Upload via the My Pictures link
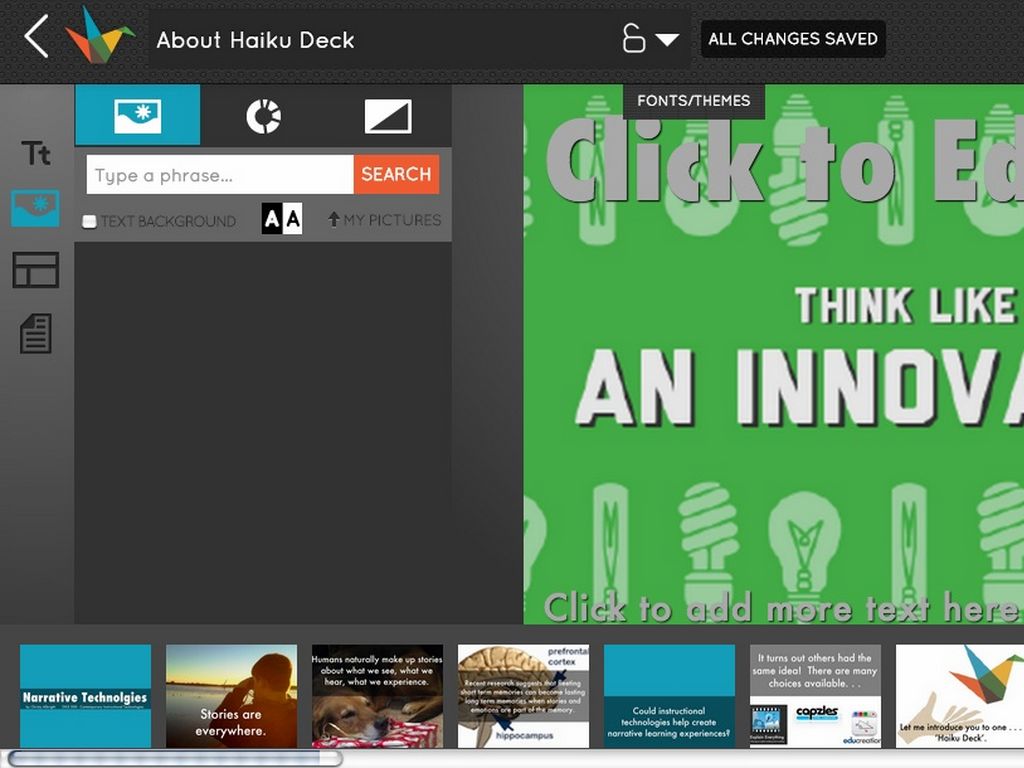This screenshot has width=1024, height=768. click(384, 220)
